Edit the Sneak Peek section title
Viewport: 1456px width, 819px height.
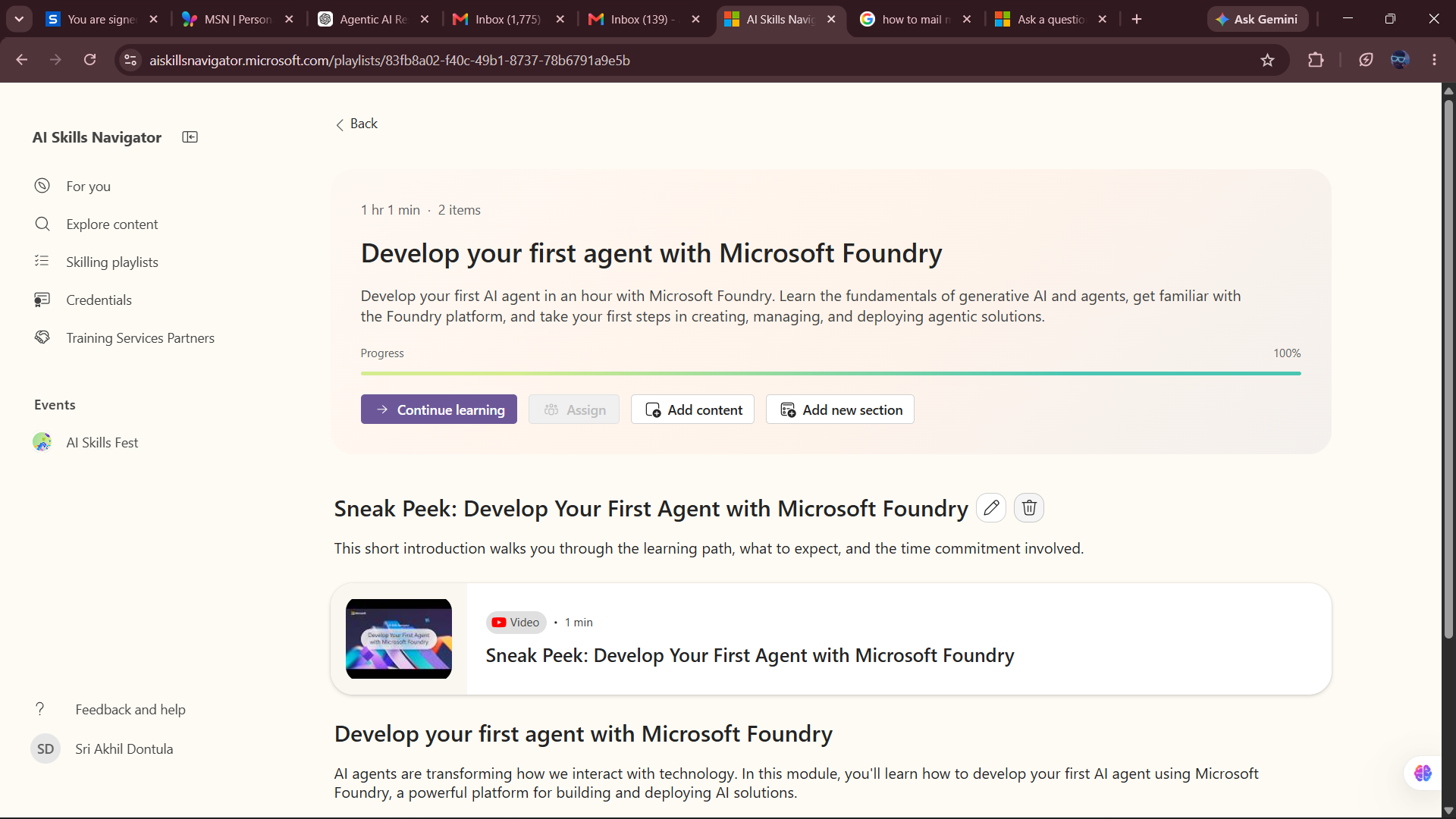coord(991,508)
